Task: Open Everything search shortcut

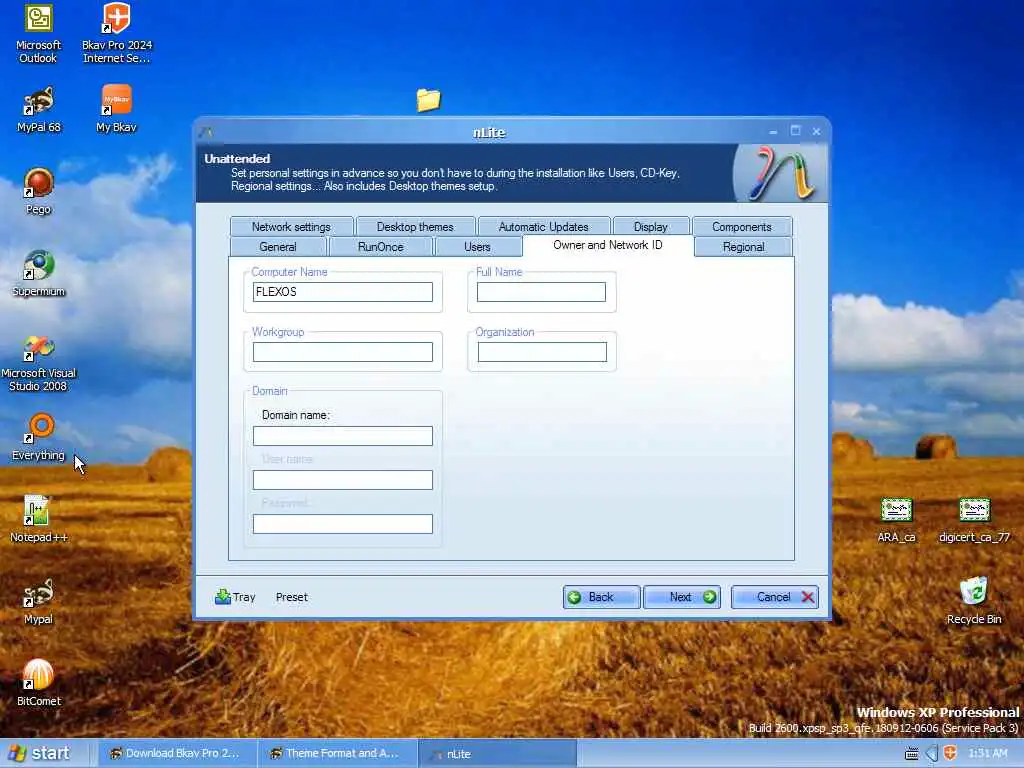Action: 39,438
